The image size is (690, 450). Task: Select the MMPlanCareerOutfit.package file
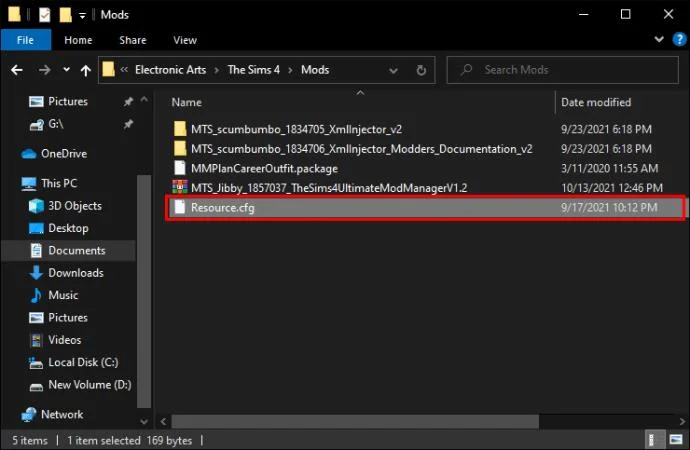264,168
